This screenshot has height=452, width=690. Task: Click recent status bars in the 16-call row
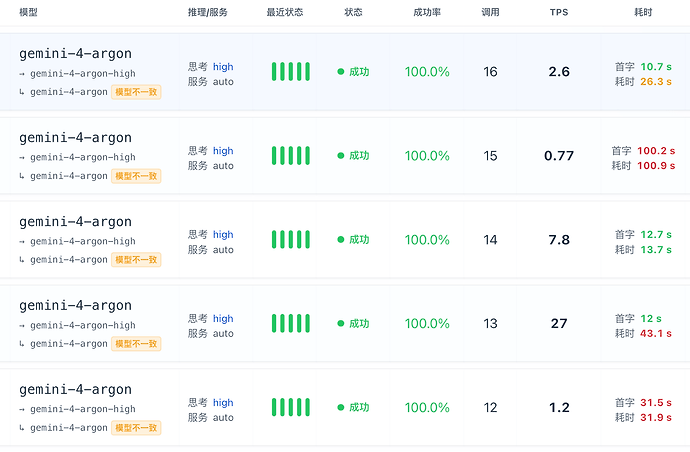[290, 71]
